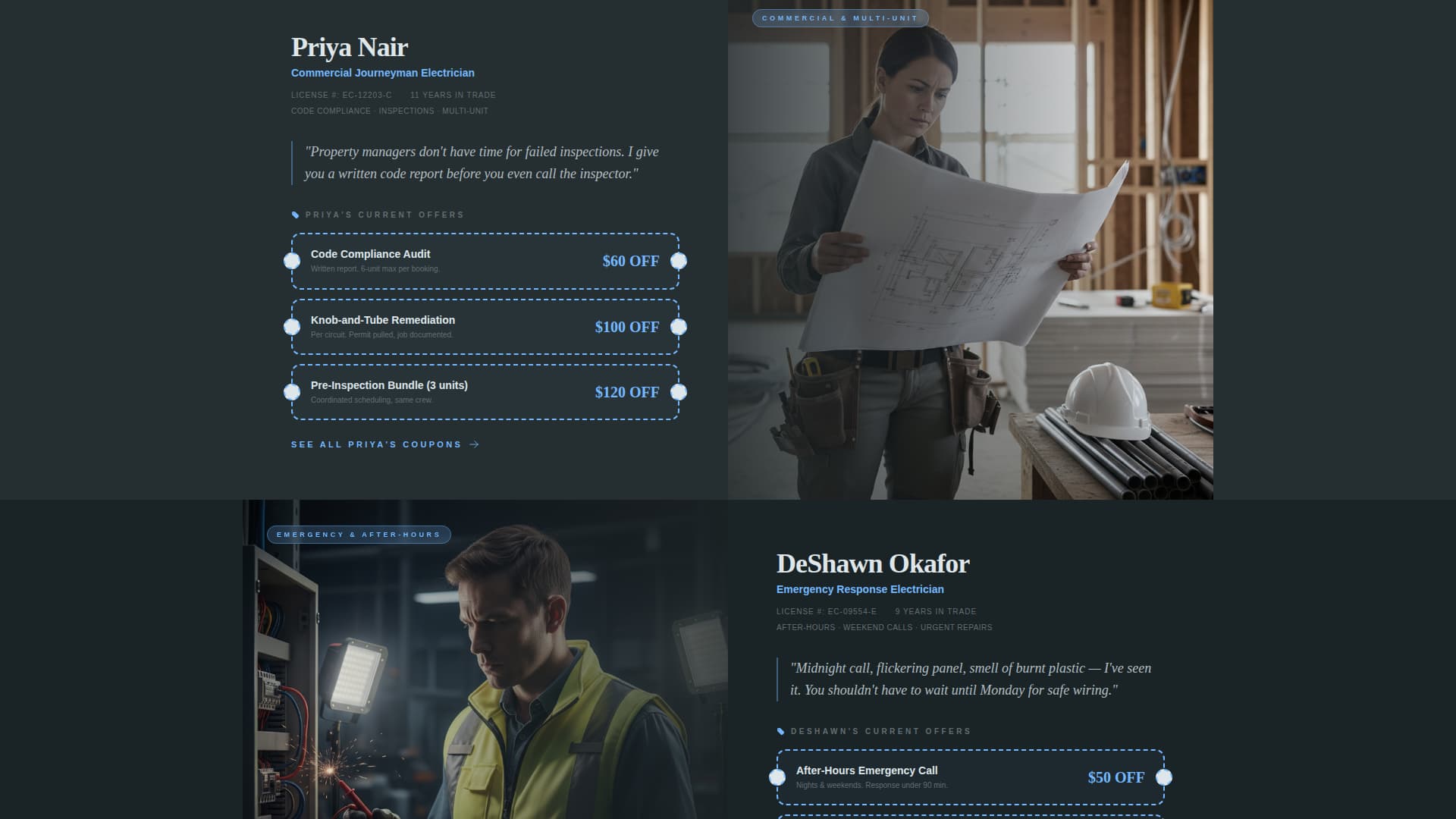Click the Priya Nair heading
Viewport: 1456px width, 819px height.
pyautogui.click(x=350, y=47)
